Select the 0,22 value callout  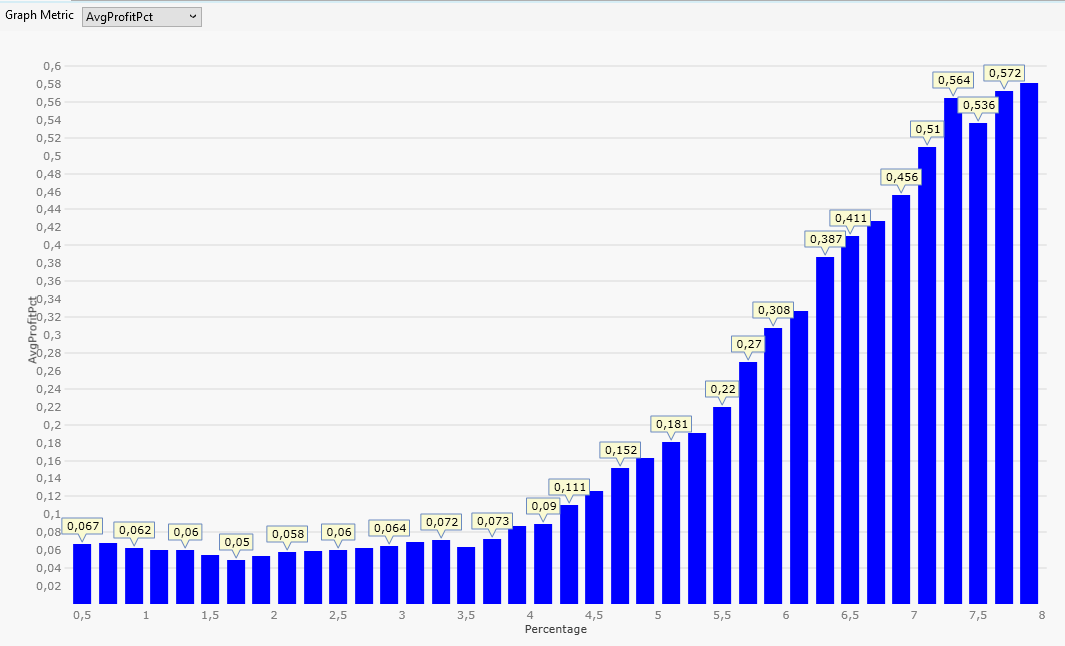tap(722, 389)
